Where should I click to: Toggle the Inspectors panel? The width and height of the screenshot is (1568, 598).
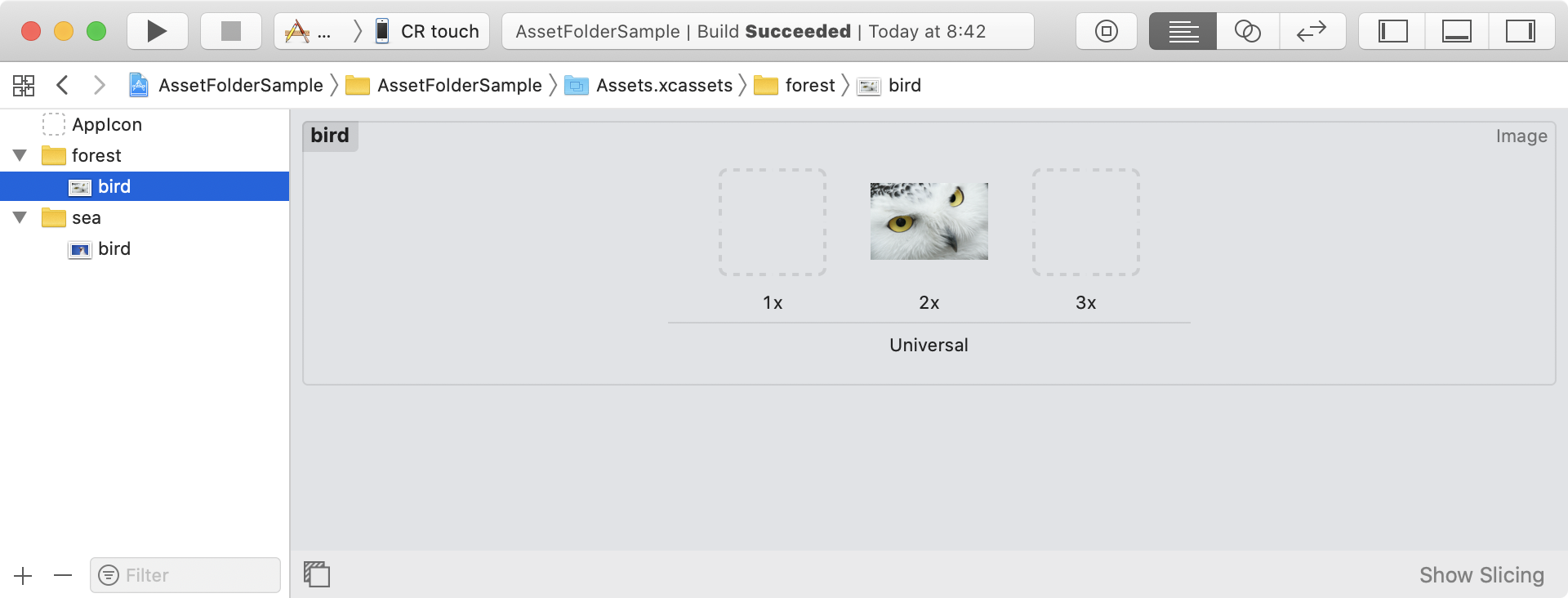pyautogui.click(x=1520, y=32)
